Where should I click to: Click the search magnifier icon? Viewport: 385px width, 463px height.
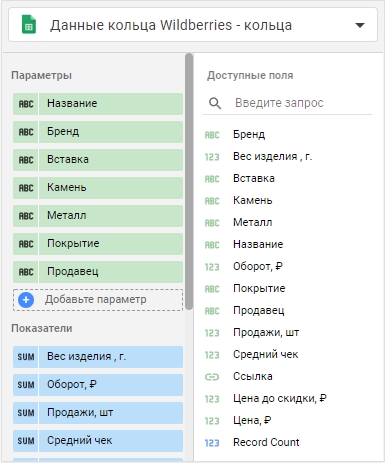click(215, 103)
